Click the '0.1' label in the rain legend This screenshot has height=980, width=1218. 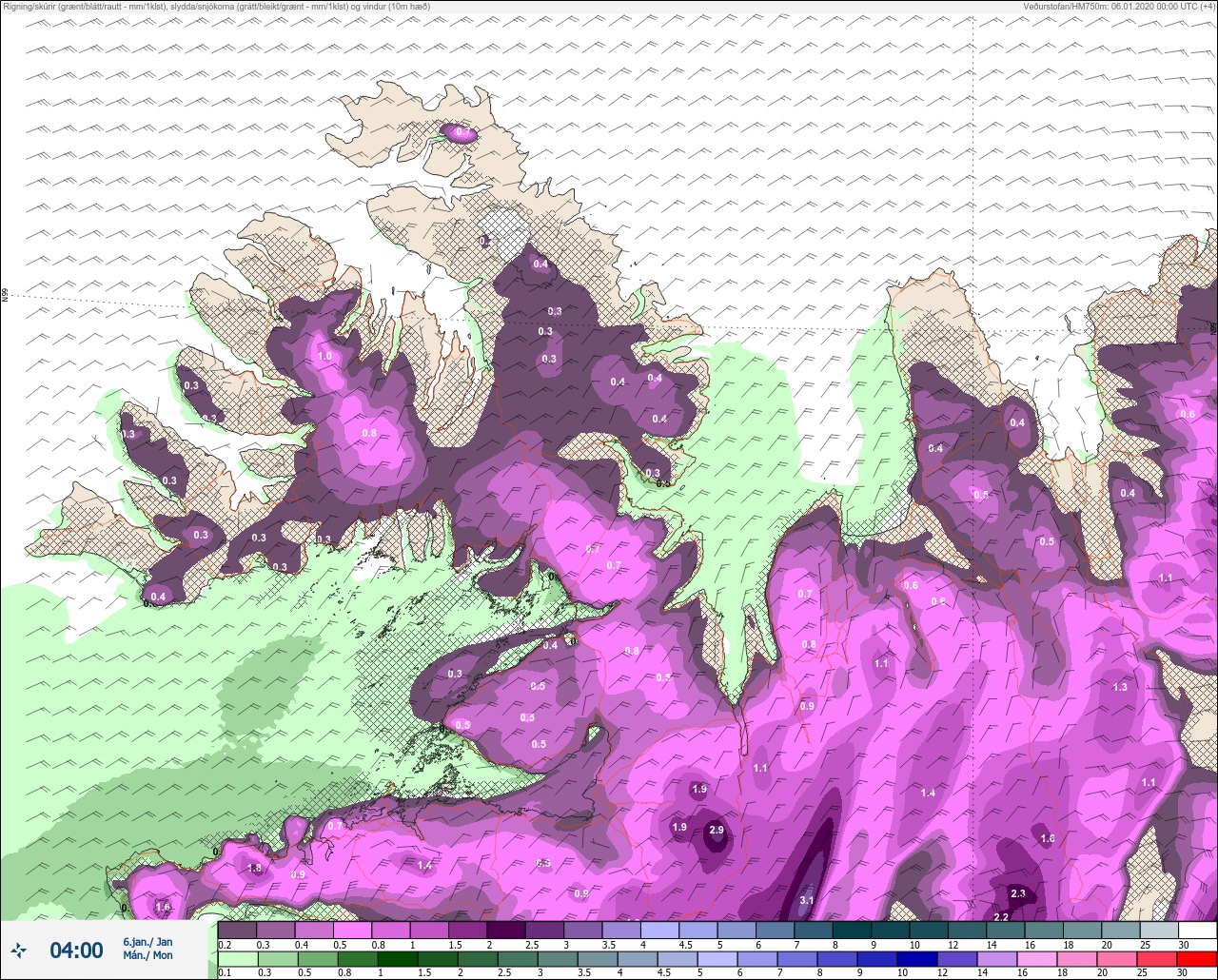[x=225, y=973]
